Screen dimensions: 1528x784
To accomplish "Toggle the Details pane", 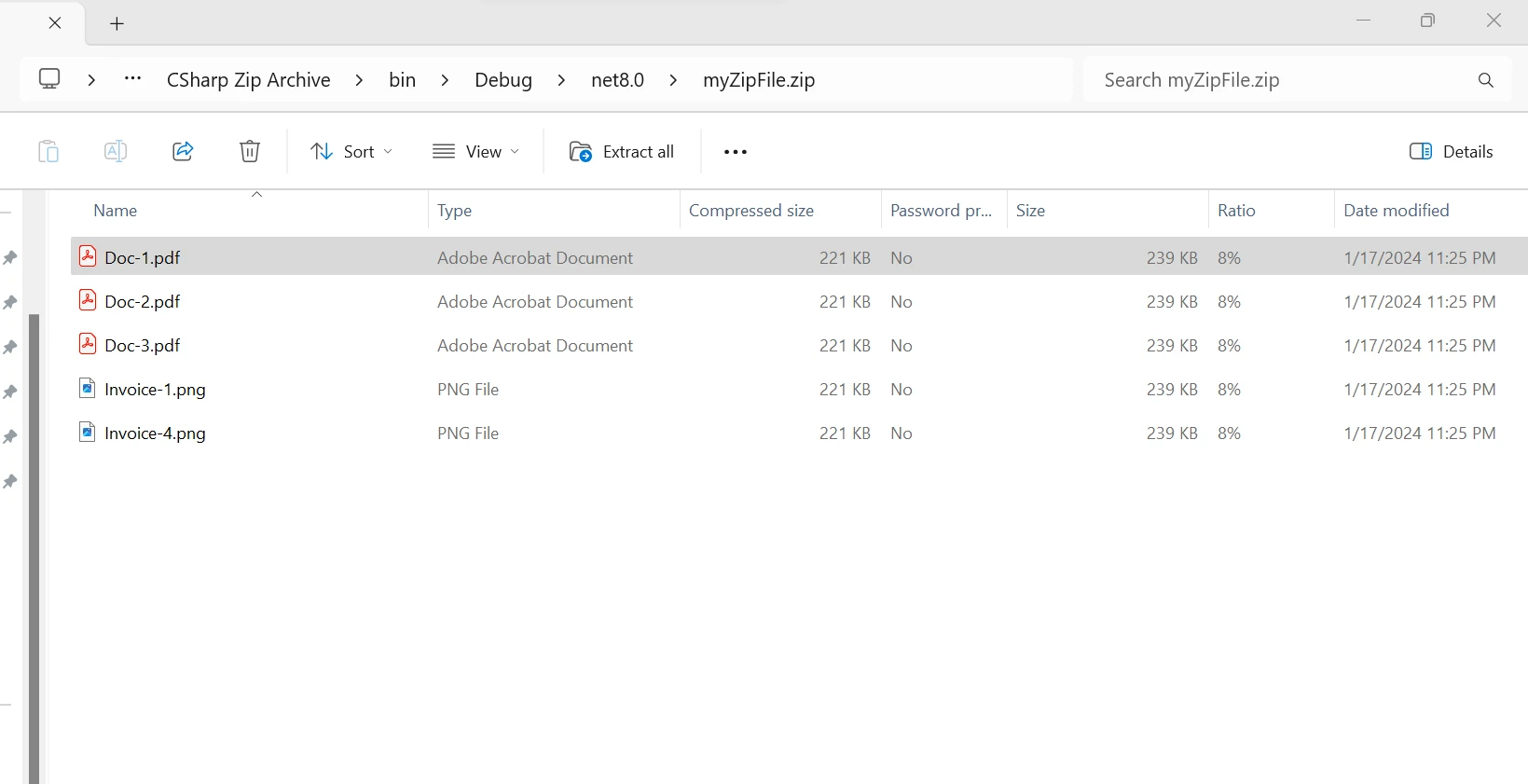I will [1451, 152].
